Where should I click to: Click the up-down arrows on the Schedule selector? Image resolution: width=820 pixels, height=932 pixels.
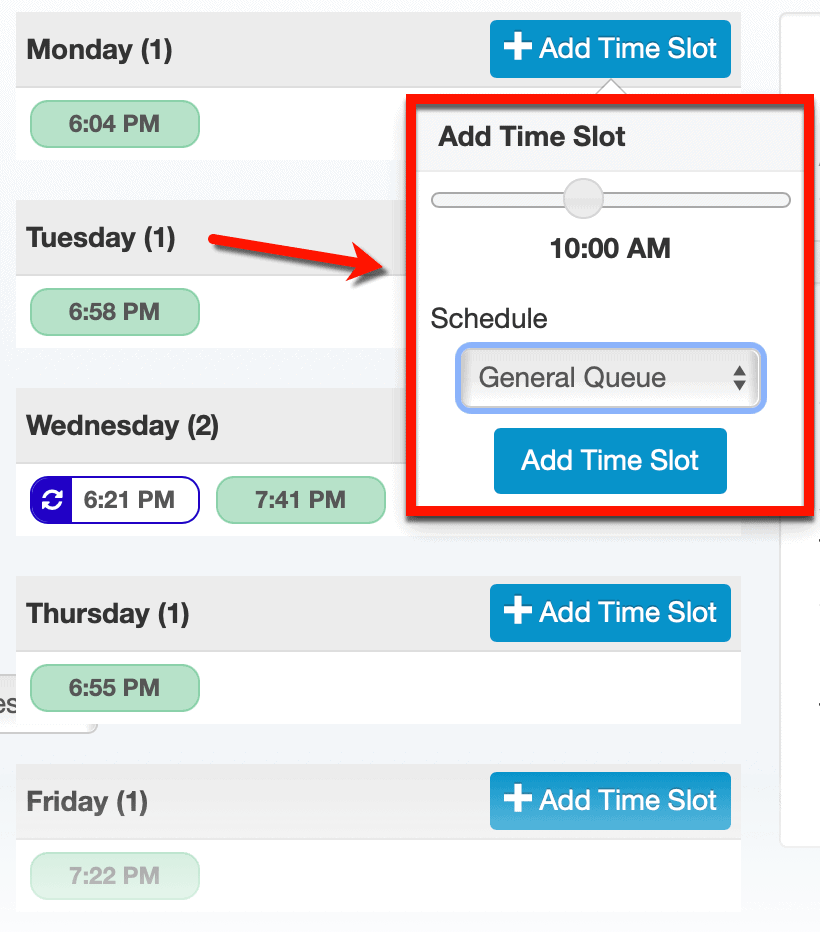point(740,378)
